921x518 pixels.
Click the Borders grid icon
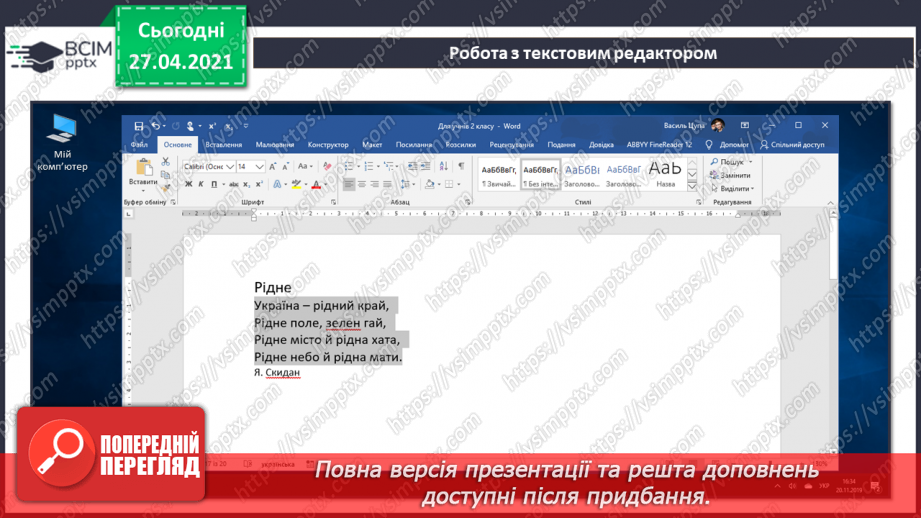[x=449, y=184]
